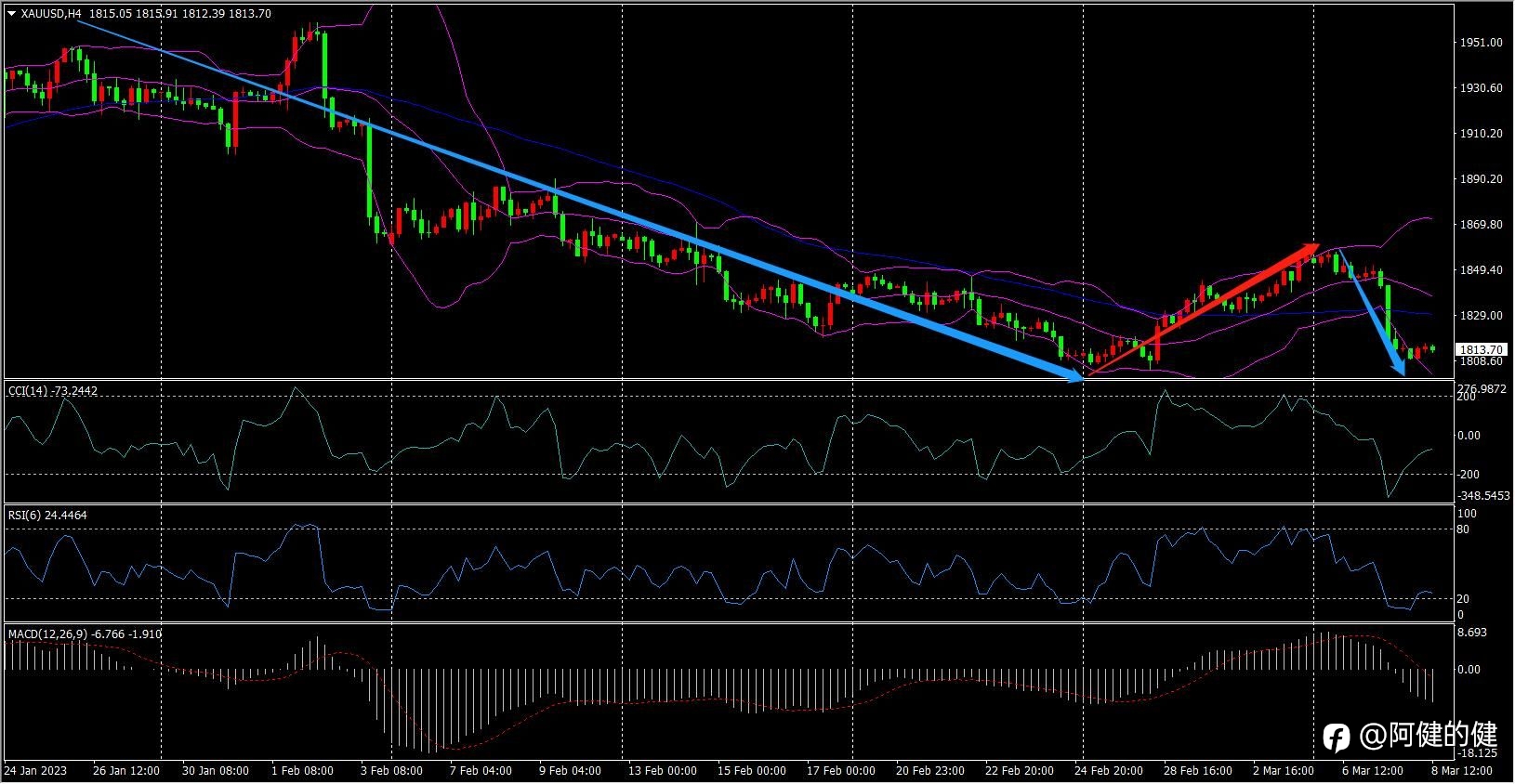Select the CCI(14) -73.2442 indicator label

tap(53, 391)
